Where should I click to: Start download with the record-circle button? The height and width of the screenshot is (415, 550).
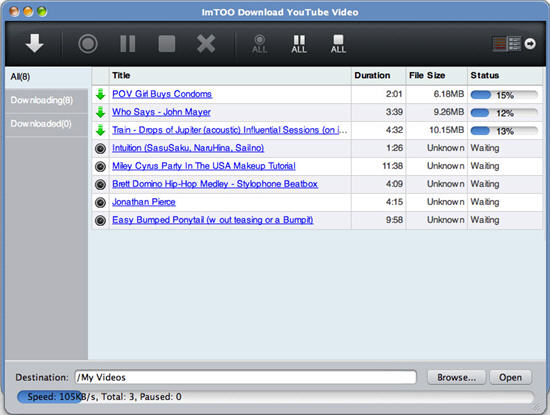point(88,44)
